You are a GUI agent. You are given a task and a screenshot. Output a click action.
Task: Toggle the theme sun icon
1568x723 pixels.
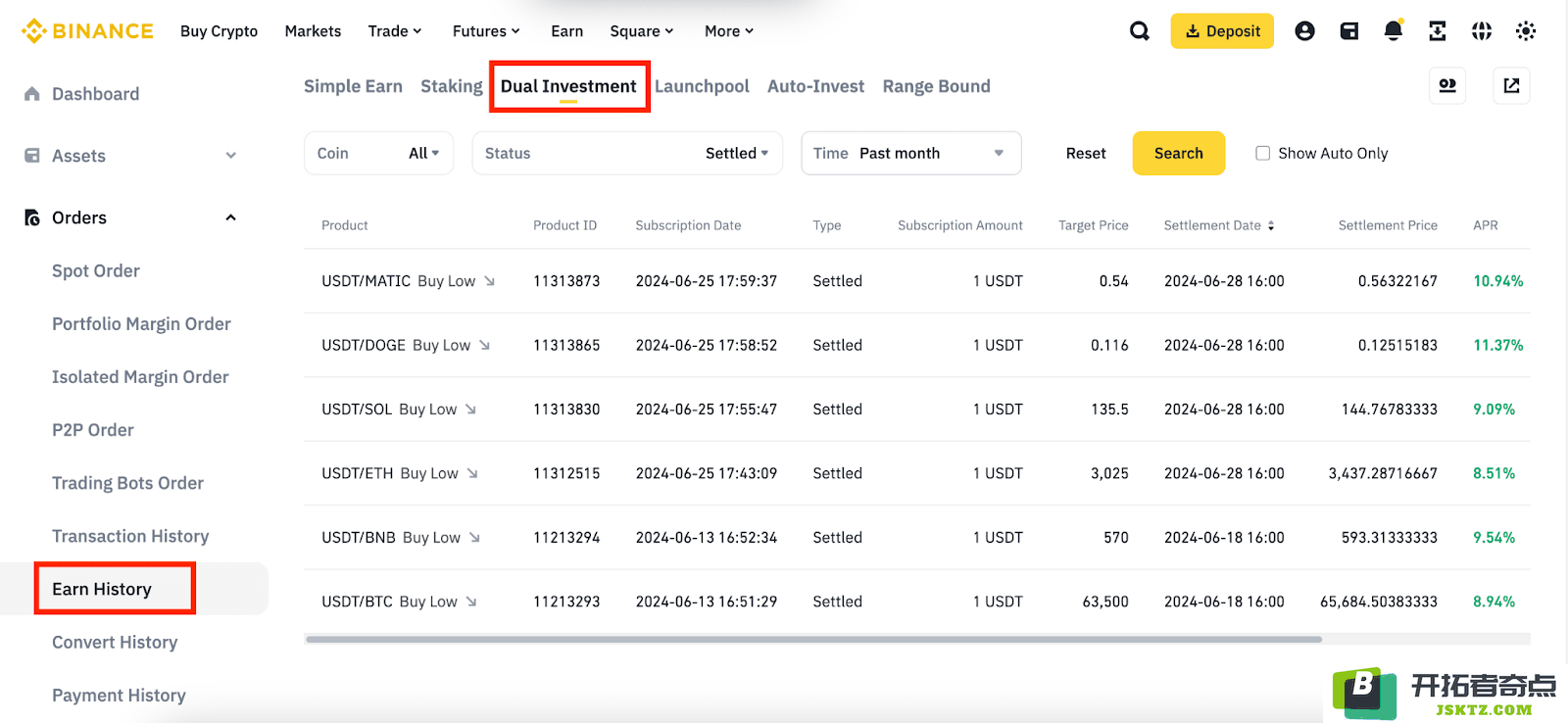(x=1526, y=31)
